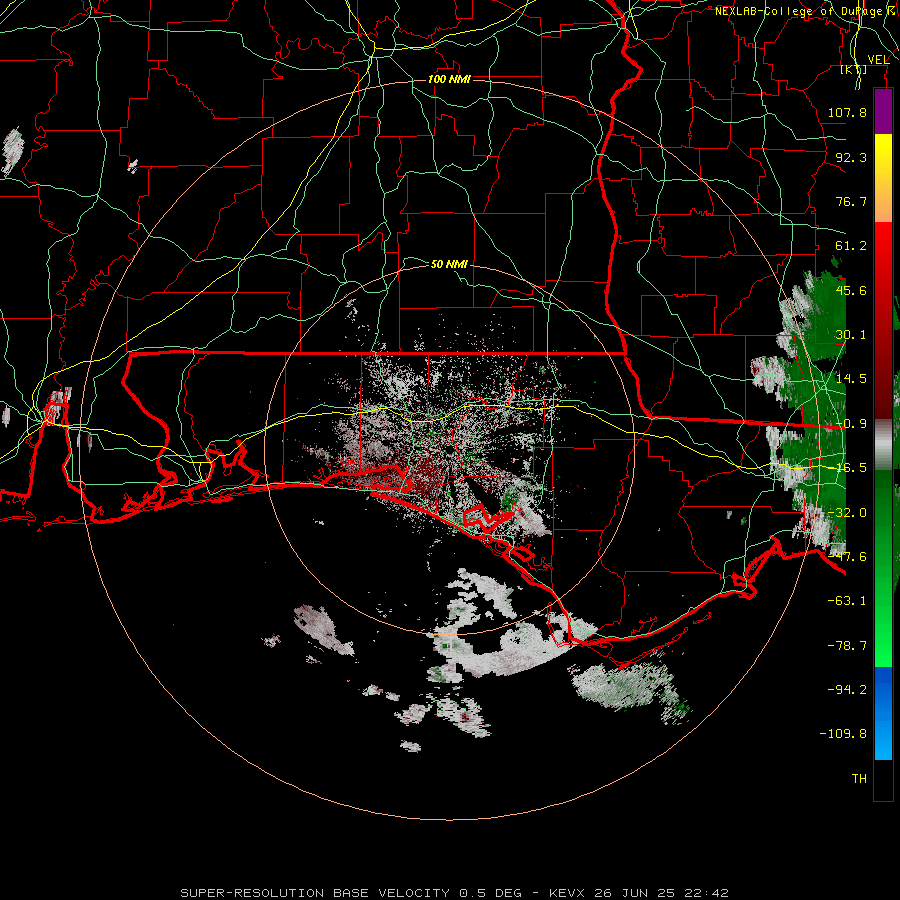This screenshot has height=900, width=900.
Task: Select the -63.1 legend value
Action: coord(847,601)
